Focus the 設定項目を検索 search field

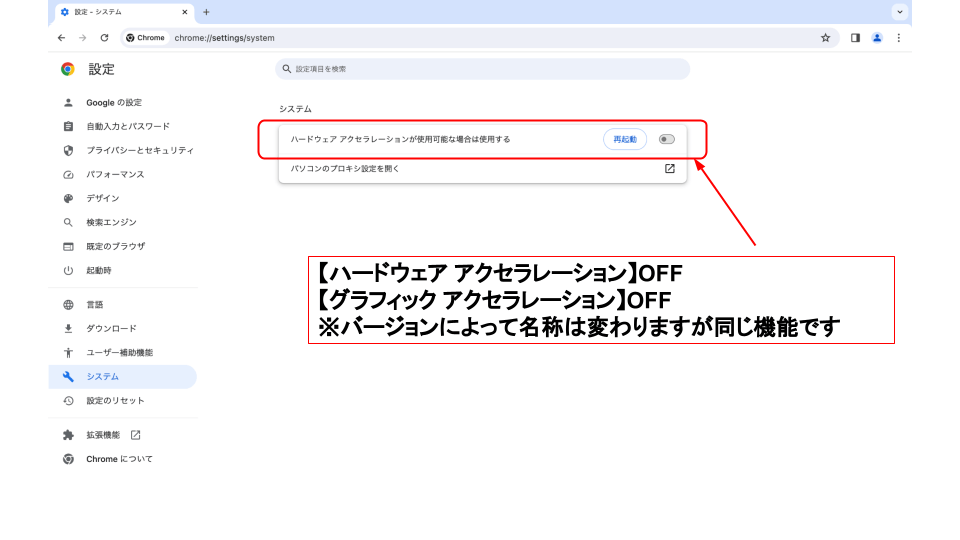[482, 69]
